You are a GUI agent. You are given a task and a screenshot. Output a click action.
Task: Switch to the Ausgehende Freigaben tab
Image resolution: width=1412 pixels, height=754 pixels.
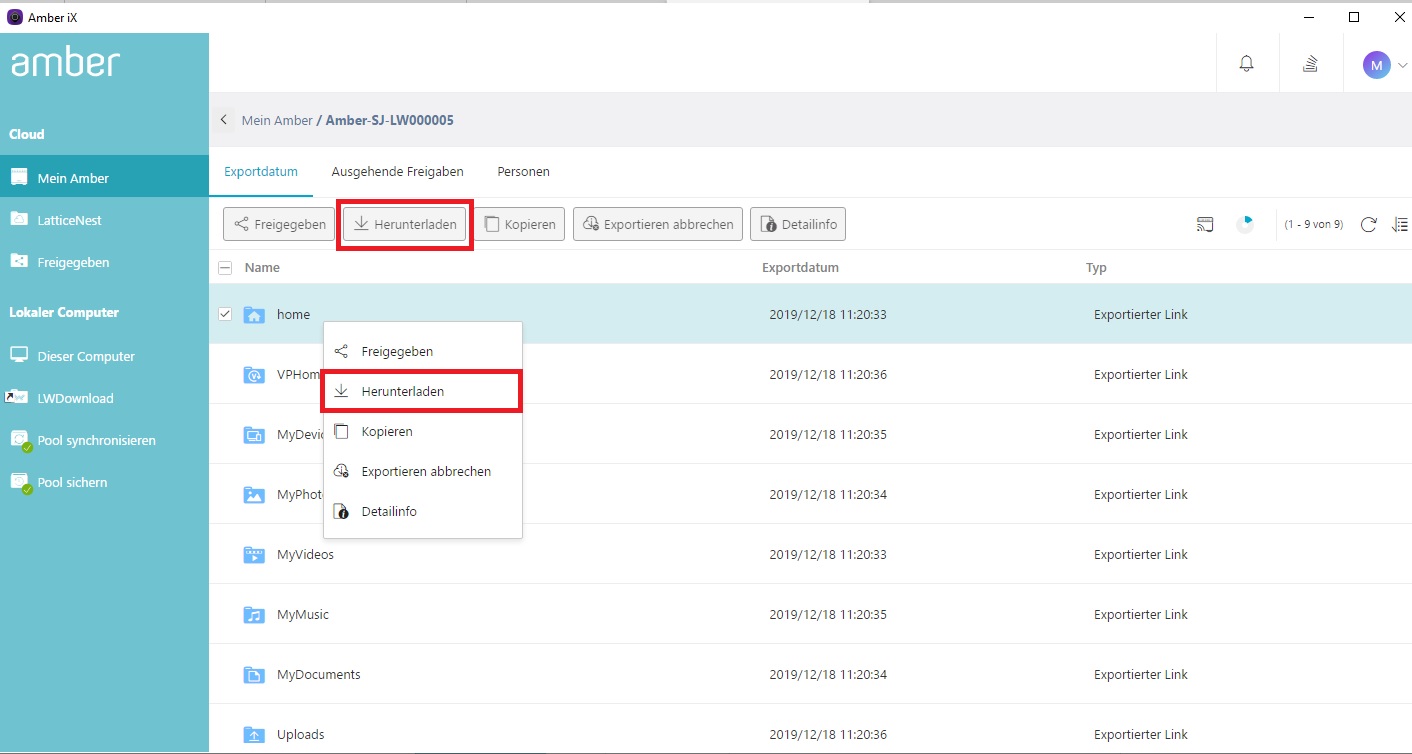tap(398, 172)
